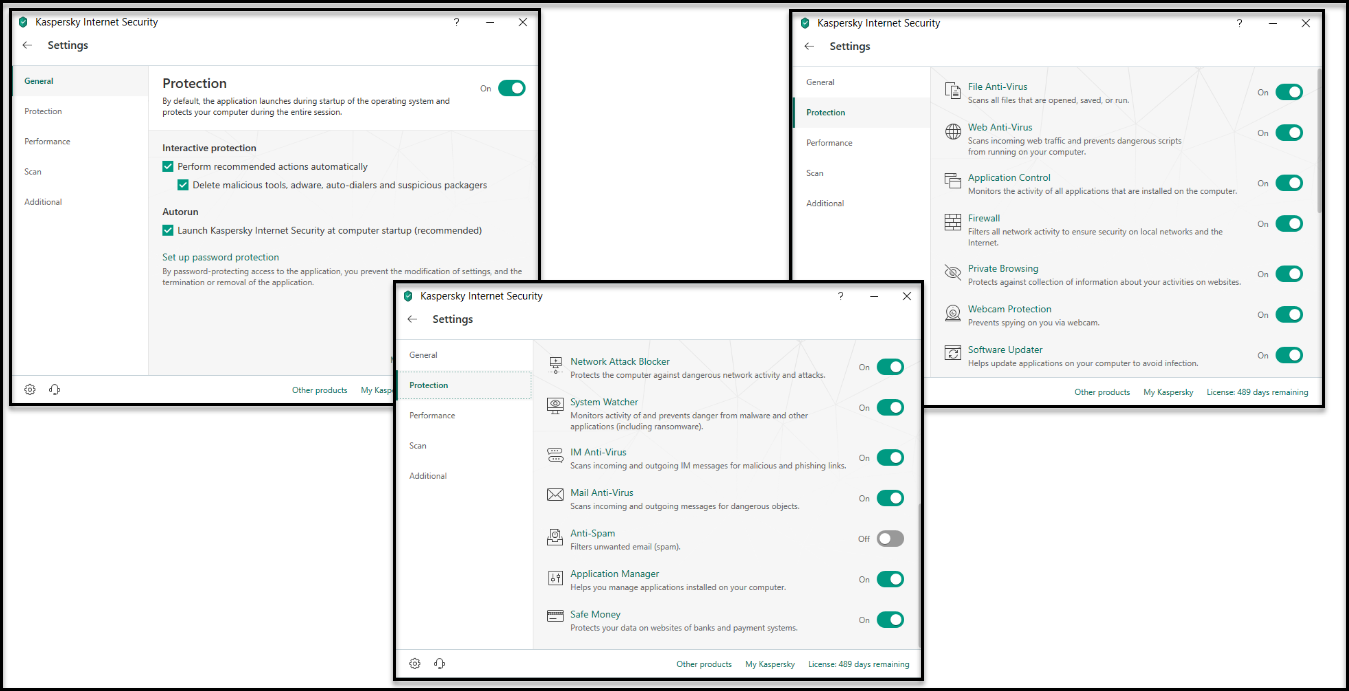Viewport: 1349px width, 691px height.
Task: Disable Application Control toggle
Action: pyautogui.click(x=1289, y=183)
